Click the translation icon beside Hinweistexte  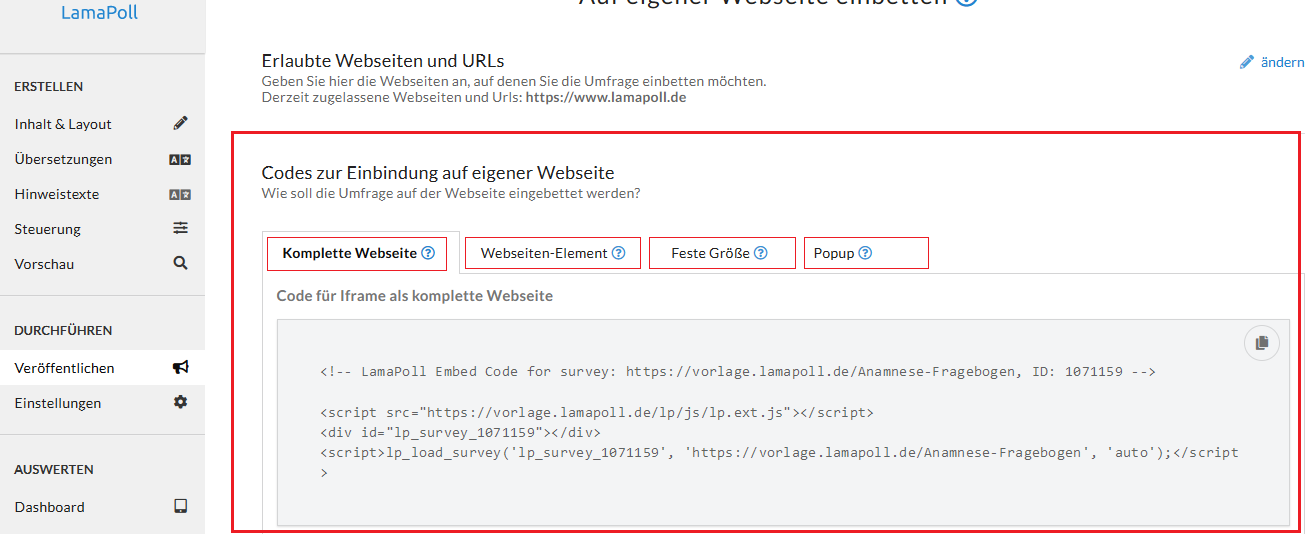pyautogui.click(x=180, y=194)
